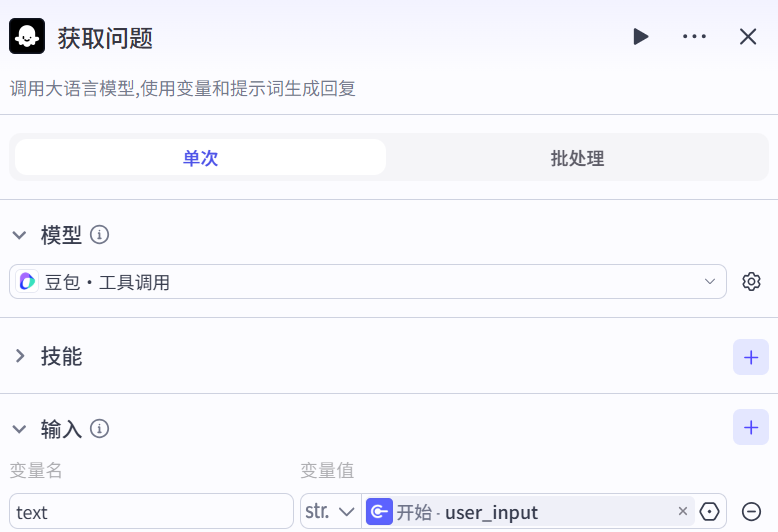Add a new input variable with plus

tap(751, 428)
